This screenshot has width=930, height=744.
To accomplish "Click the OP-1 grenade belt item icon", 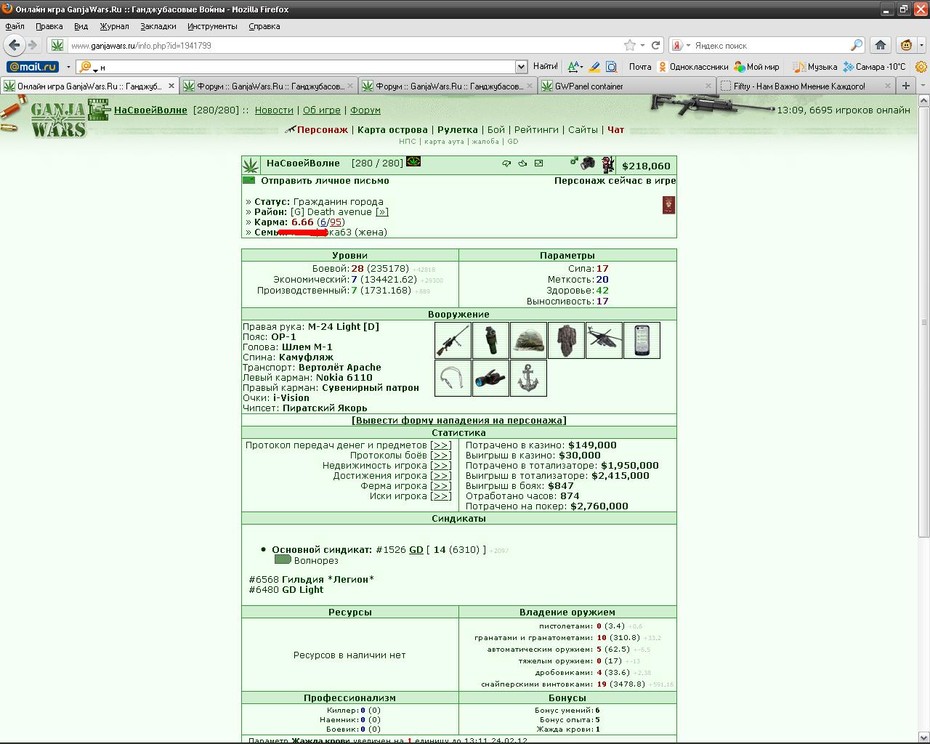I will pyautogui.click(x=491, y=340).
